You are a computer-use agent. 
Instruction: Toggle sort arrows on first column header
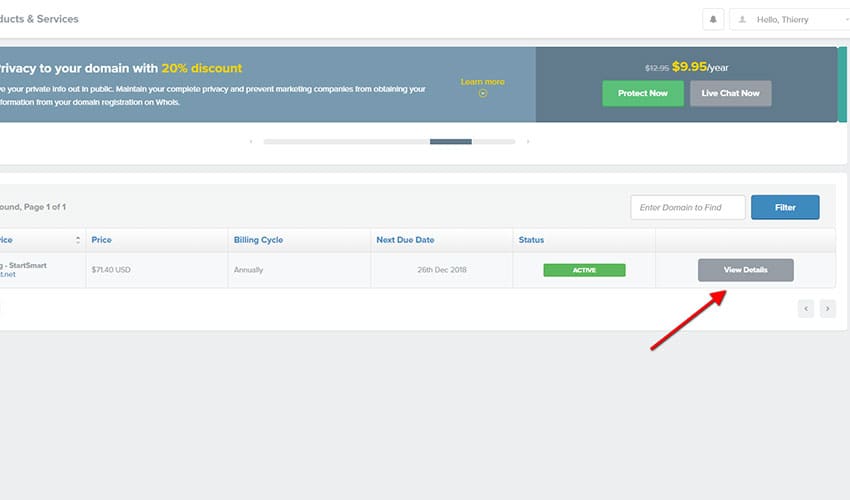pos(78,240)
